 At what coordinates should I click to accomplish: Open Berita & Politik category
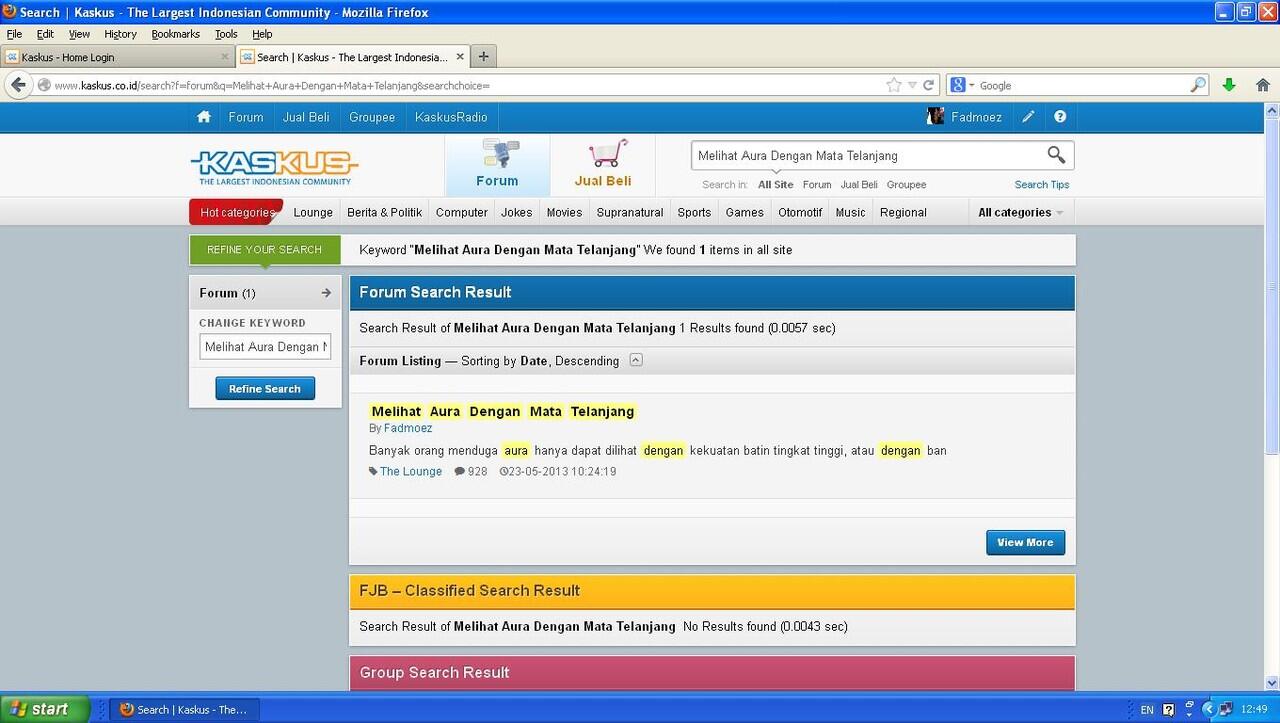pyautogui.click(x=385, y=212)
